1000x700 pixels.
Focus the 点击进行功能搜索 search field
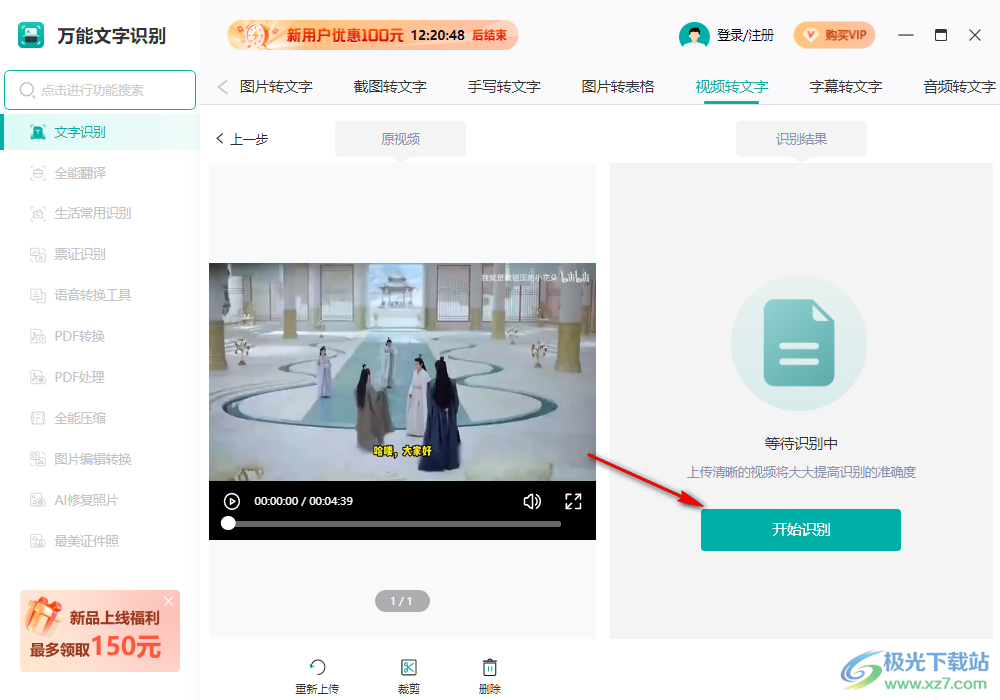pos(100,90)
